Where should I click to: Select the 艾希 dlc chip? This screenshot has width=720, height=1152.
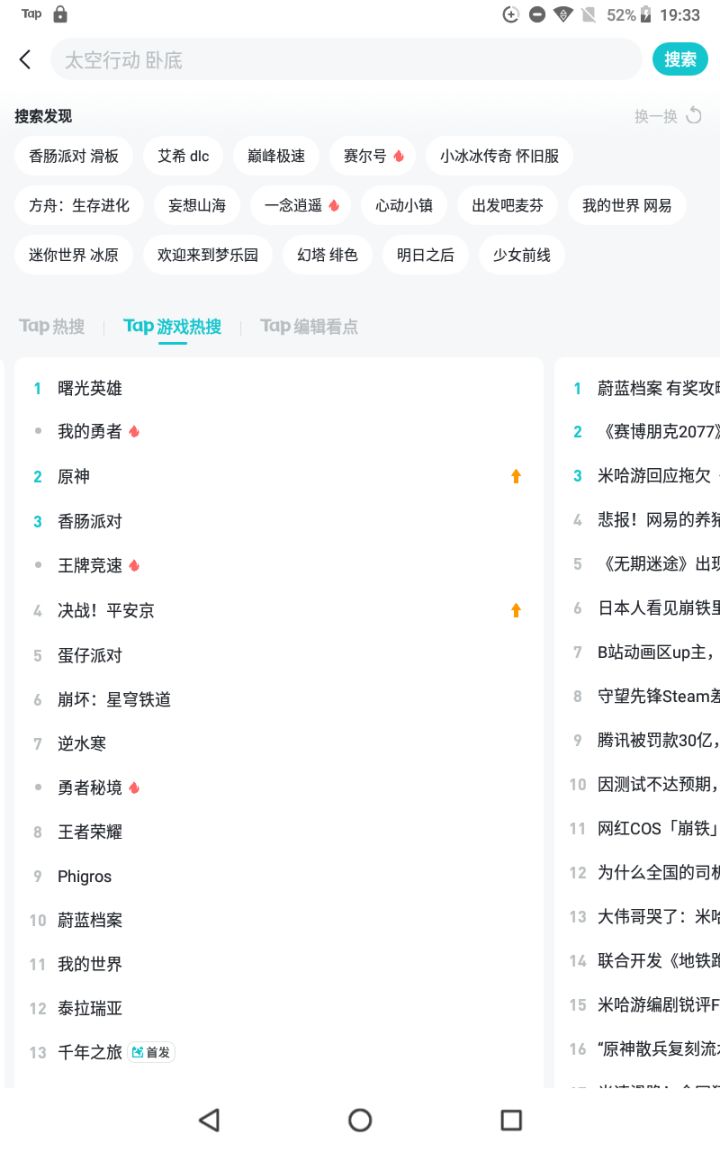pos(184,156)
